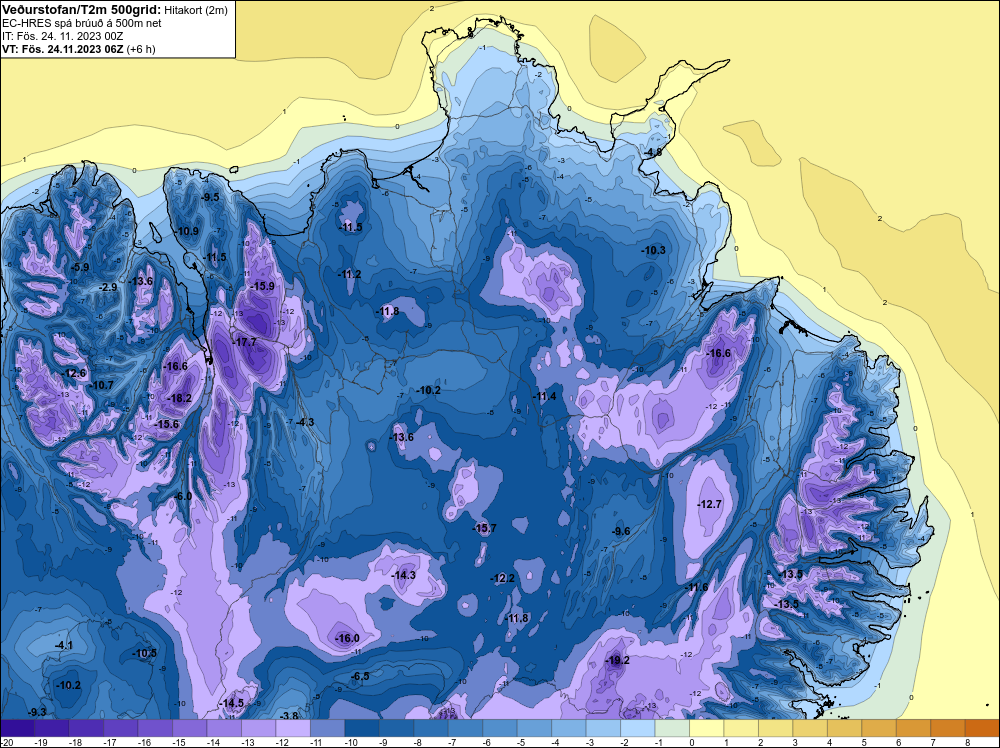
Task: Click the -11.4 temperature value
Action: coord(544,396)
